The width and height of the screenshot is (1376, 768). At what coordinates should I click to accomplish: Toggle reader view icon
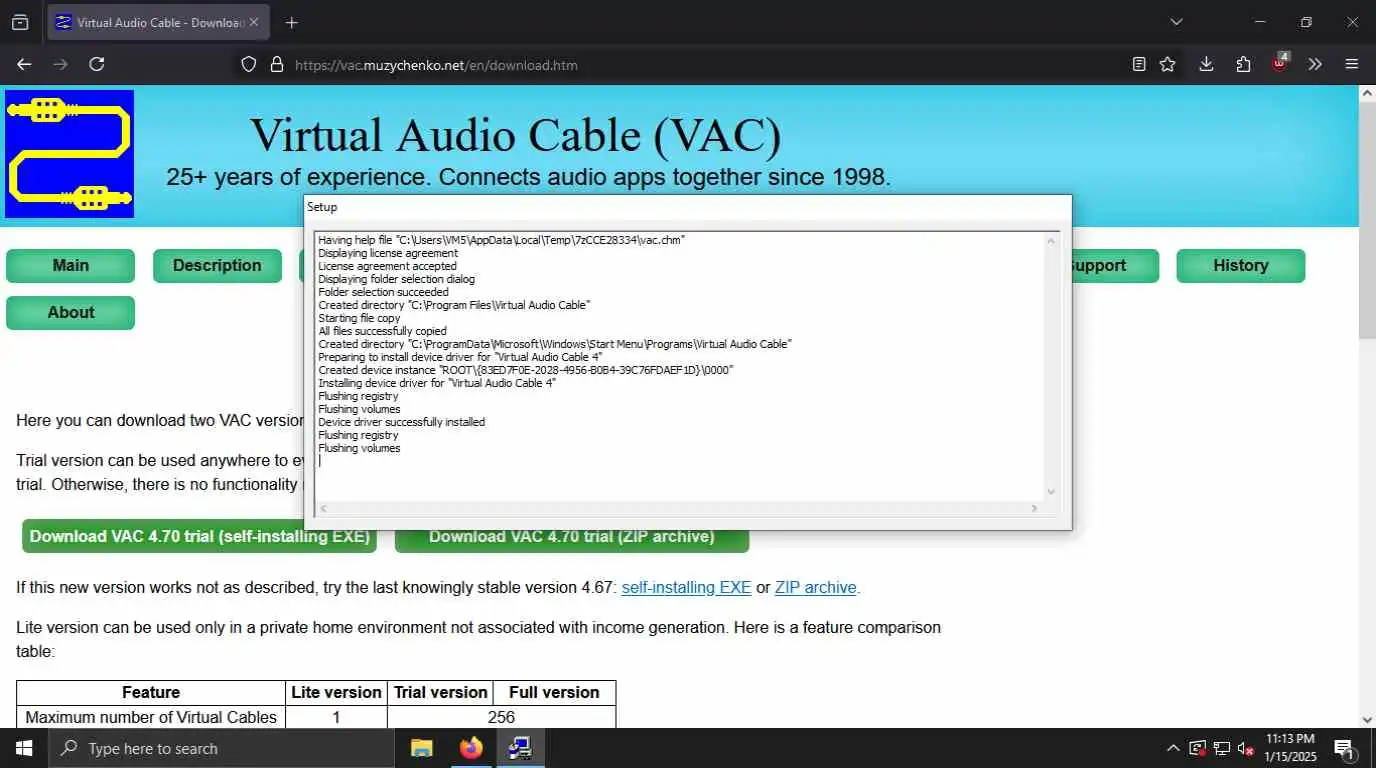1138,64
